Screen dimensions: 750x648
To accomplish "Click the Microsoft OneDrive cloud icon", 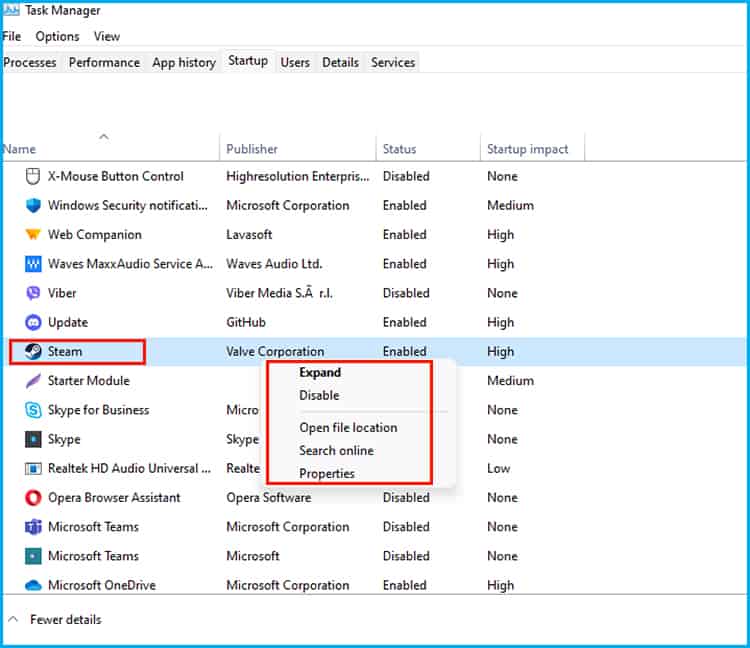I will click(33, 585).
